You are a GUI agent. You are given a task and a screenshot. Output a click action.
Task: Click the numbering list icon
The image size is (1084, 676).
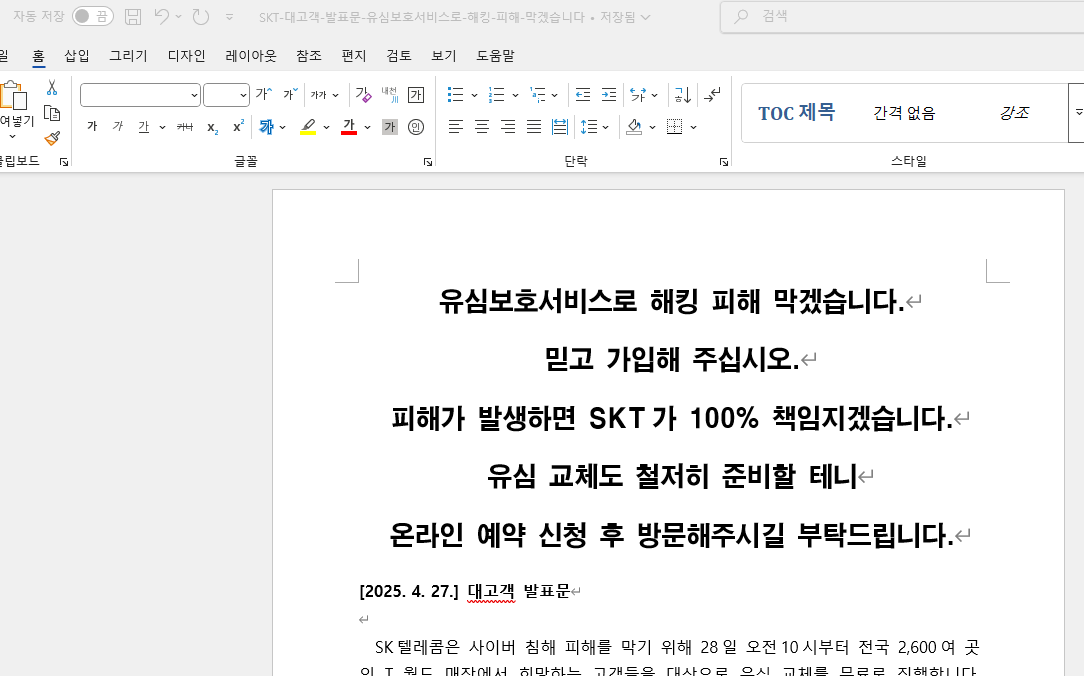[x=496, y=94]
